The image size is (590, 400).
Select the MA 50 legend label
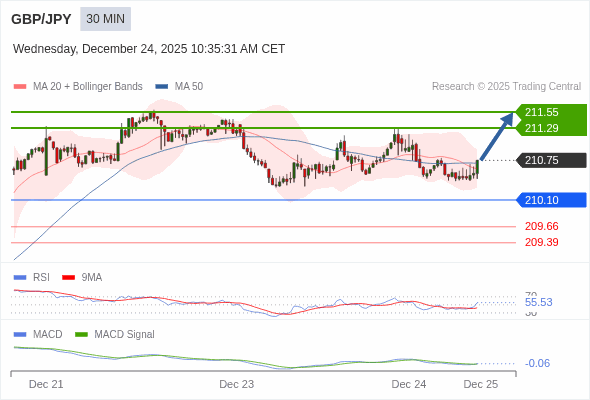point(189,87)
